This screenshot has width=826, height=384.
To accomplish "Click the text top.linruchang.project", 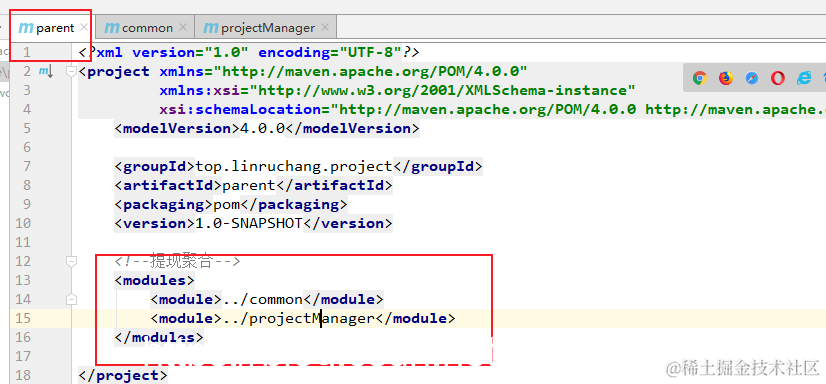I will coord(294,166).
